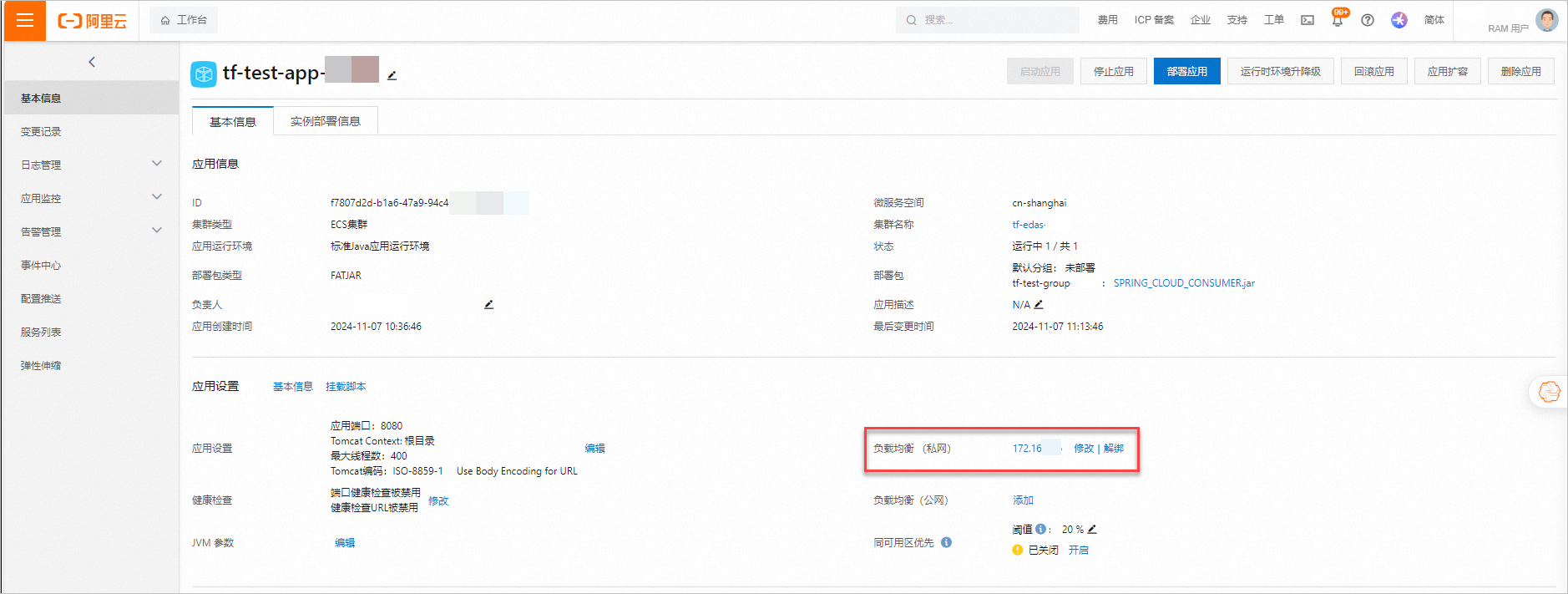The height and width of the screenshot is (594, 1568).
Task: Select the 挂载脚本 link
Action: (346, 386)
